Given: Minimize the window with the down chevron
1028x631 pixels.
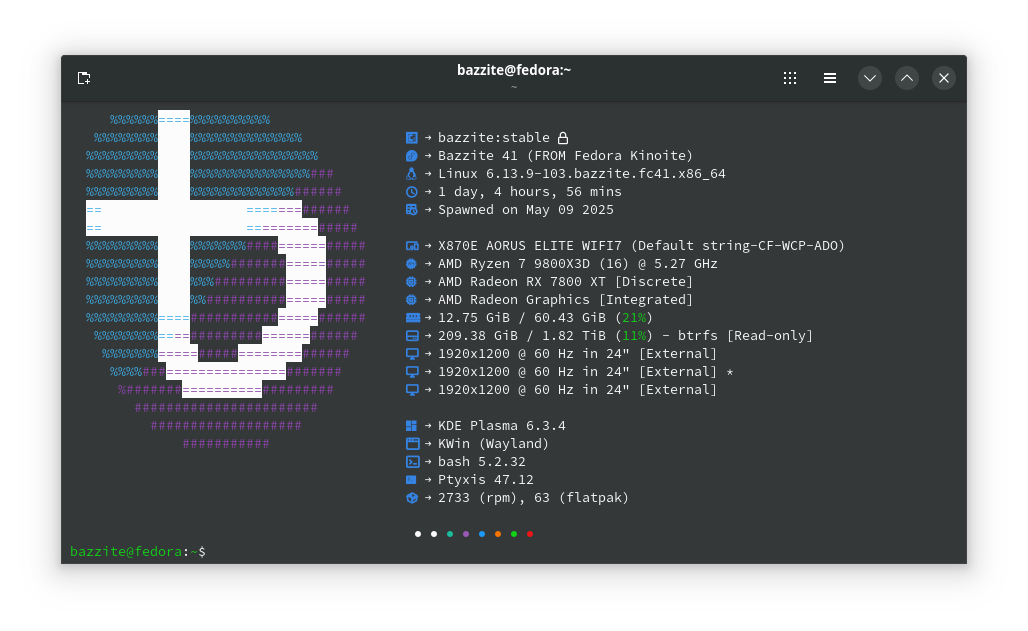Looking at the screenshot, I should 870,78.
